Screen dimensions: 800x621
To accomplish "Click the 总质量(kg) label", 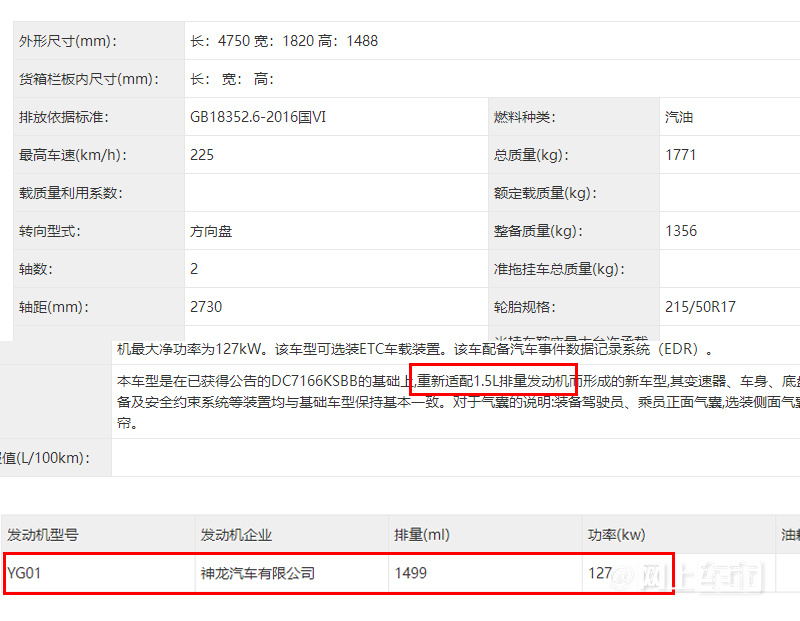I will tap(531, 155).
